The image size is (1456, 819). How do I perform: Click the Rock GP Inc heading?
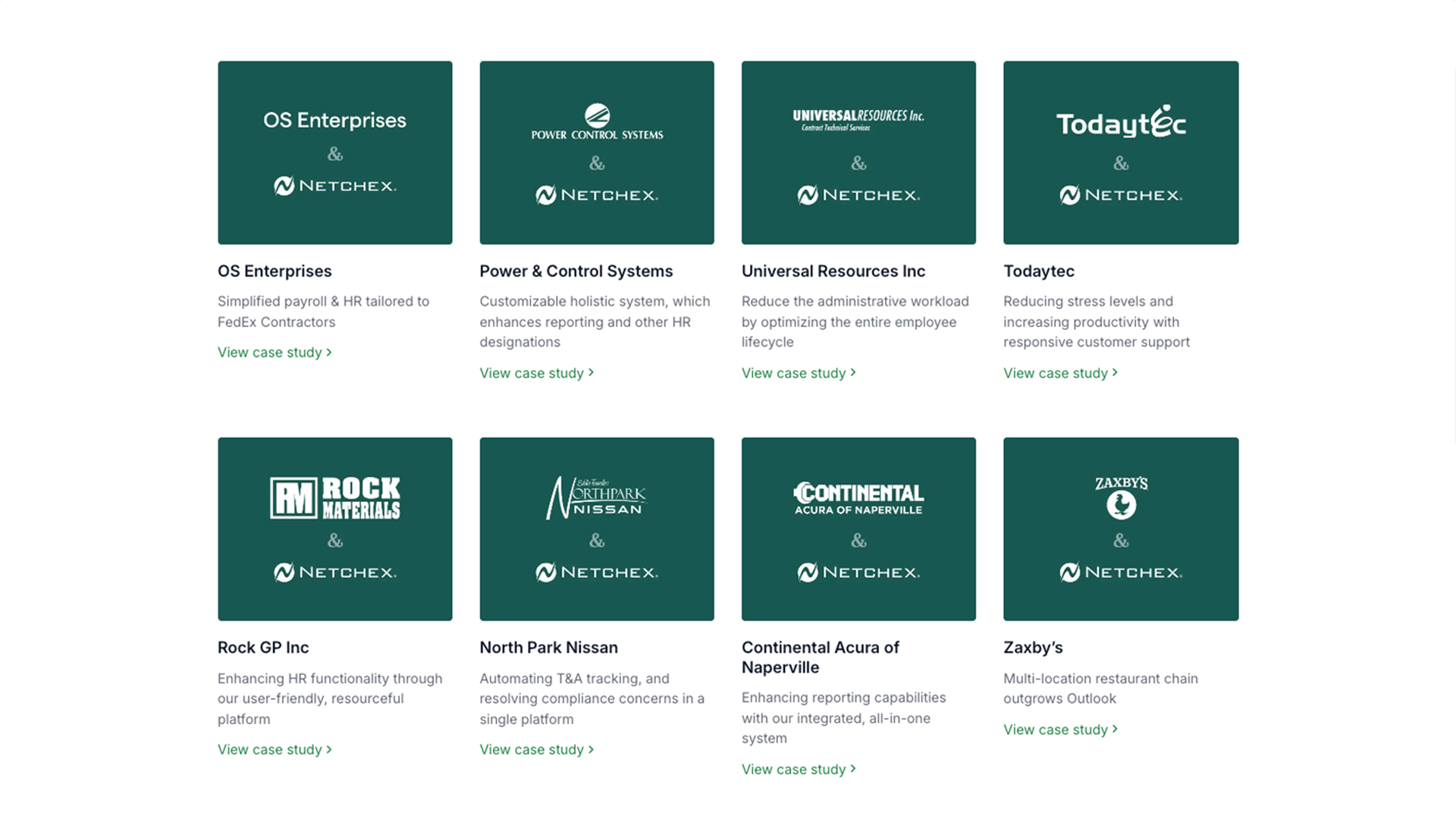click(x=263, y=648)
